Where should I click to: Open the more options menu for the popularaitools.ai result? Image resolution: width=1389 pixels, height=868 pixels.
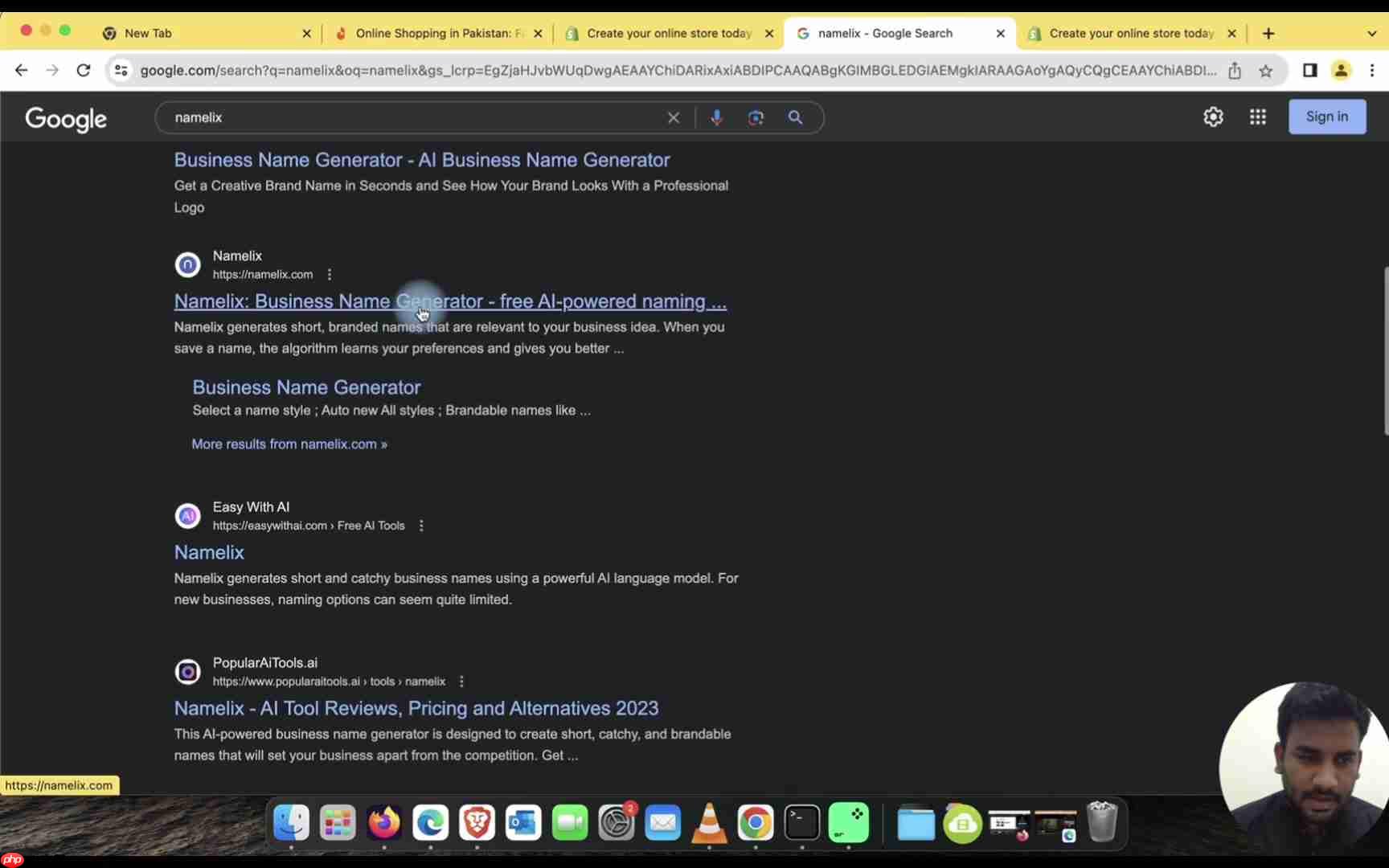[x=461, y=682]
